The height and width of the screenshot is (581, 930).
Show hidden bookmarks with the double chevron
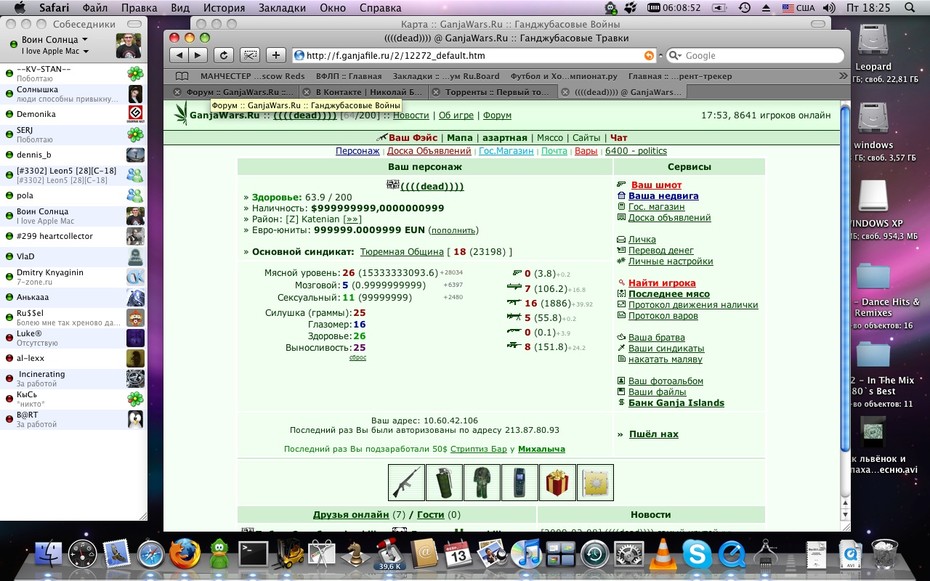click(x=843, y=76)
